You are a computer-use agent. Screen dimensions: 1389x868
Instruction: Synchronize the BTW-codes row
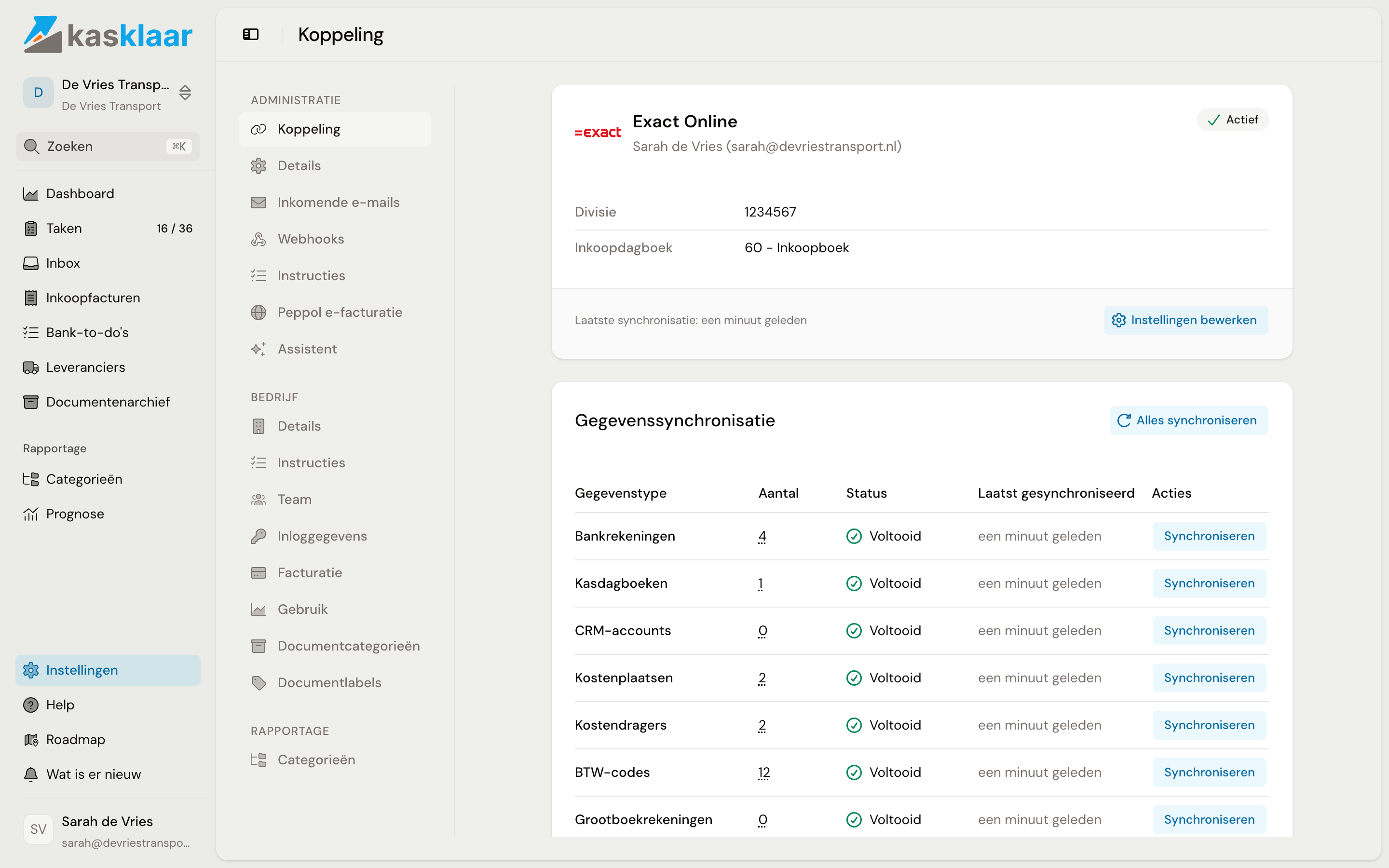[x=1209, y=773]
